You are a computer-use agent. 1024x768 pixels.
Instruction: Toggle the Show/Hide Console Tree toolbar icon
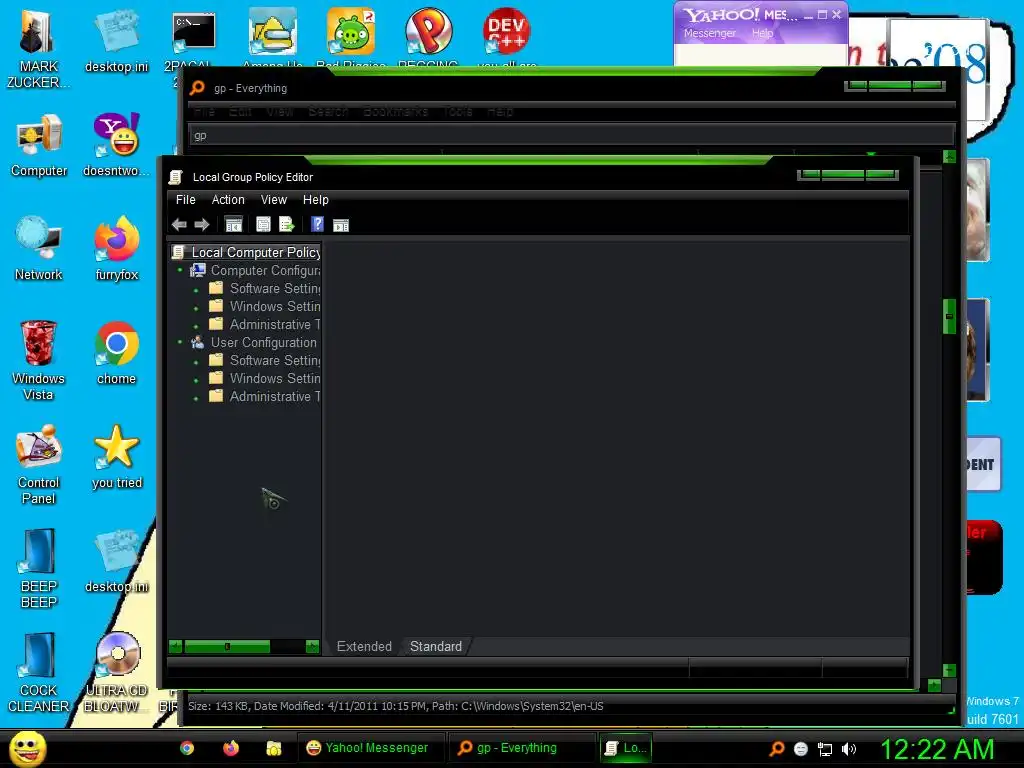(233, 225)
